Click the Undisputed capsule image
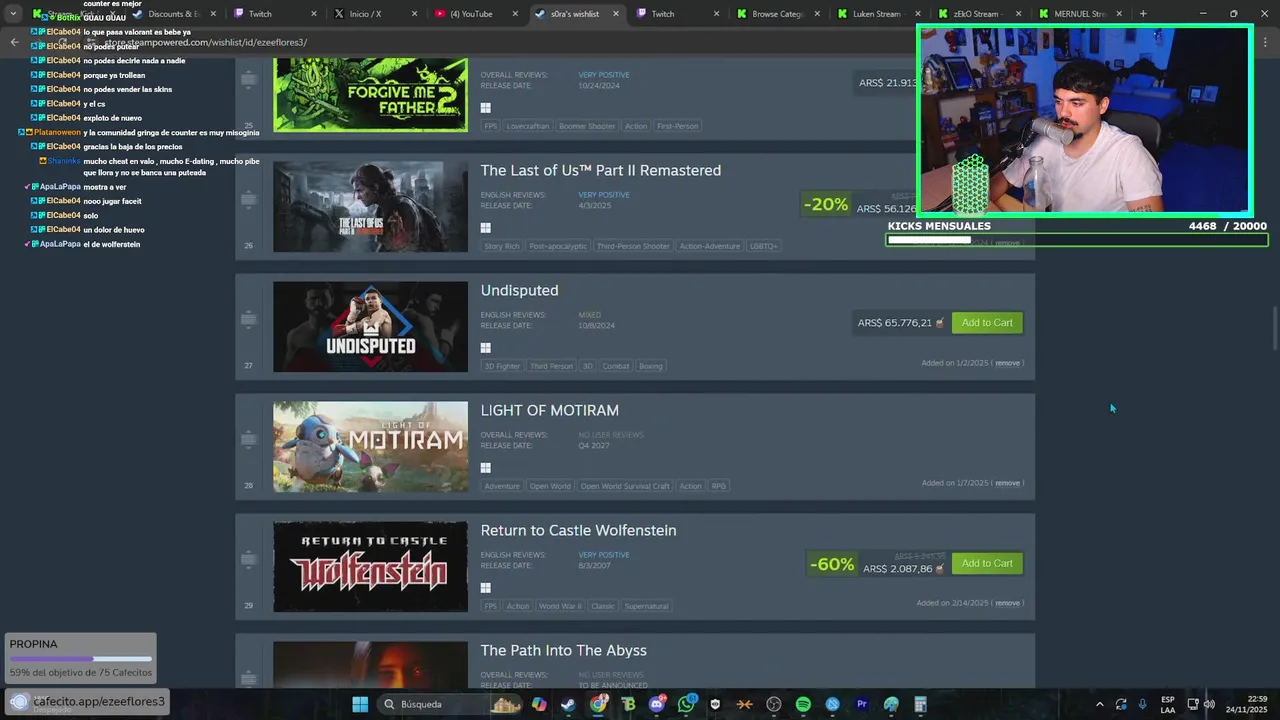1280x720 pixels. point(370,327)
